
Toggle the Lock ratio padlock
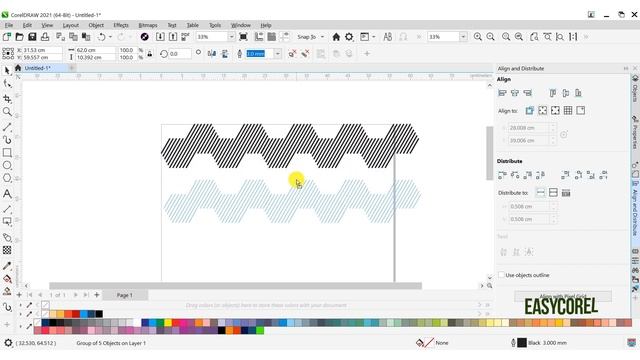pyautogui.click(x=150, y=53)
